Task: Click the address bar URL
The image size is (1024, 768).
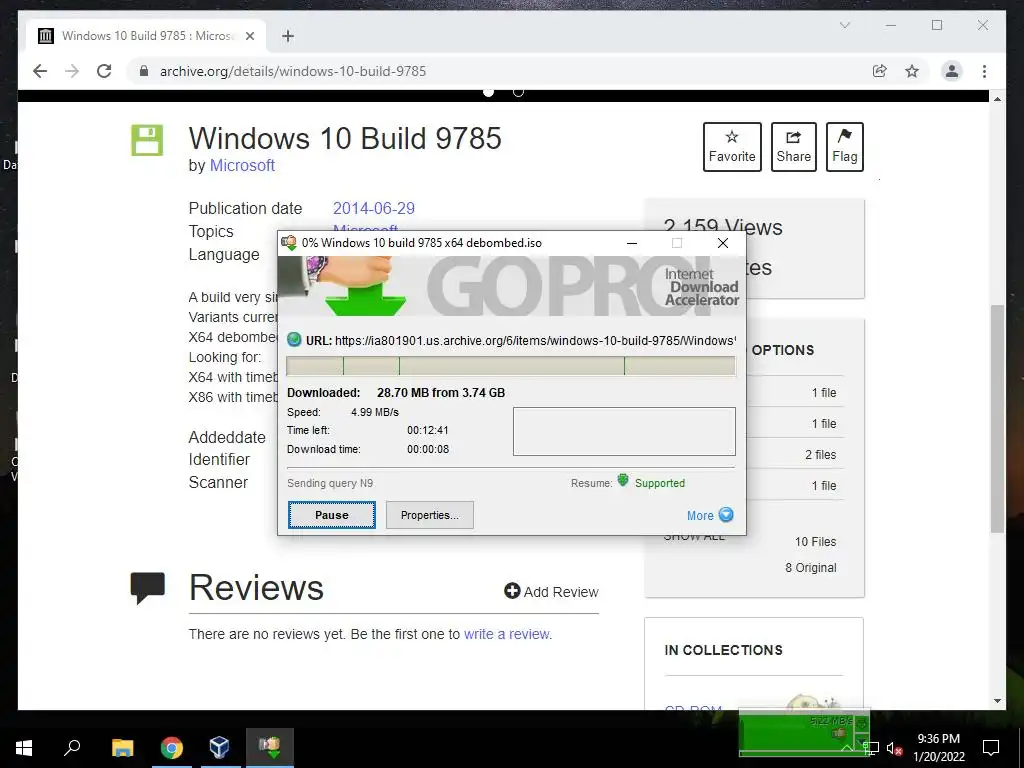Action: [293, 71]
